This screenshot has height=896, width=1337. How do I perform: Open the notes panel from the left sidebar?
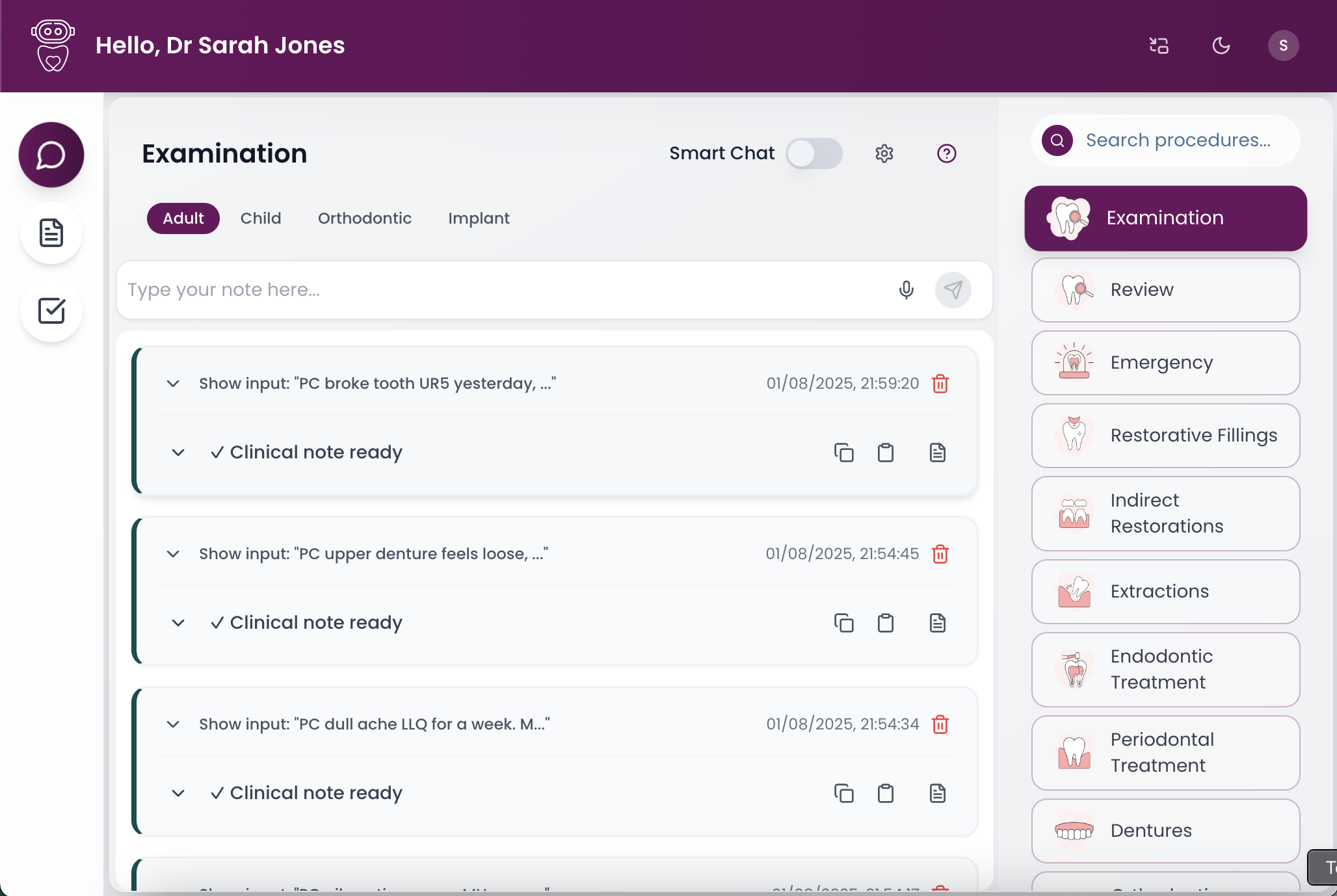pos(51,233)
